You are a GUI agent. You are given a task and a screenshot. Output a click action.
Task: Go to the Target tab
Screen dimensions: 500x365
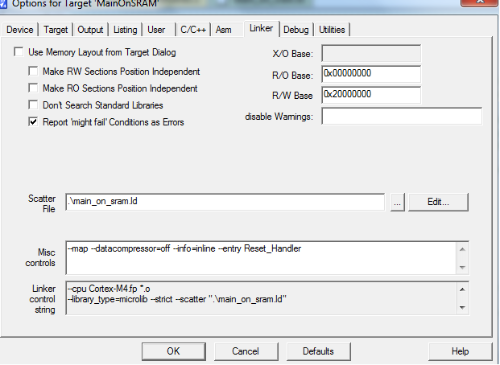point(56,30)
